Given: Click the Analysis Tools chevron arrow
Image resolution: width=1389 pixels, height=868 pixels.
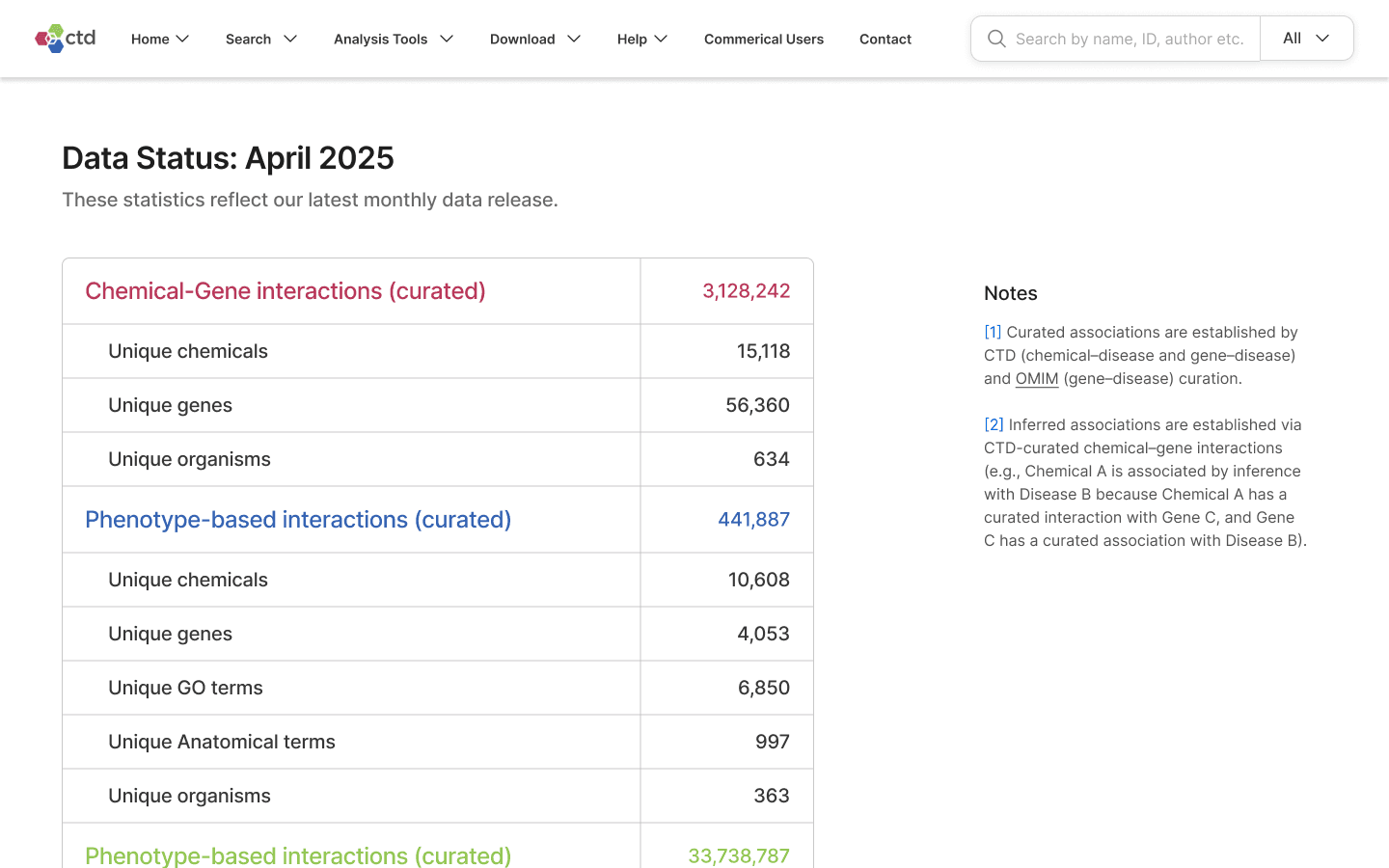Looking at the screenshot, I should [447, 39].
